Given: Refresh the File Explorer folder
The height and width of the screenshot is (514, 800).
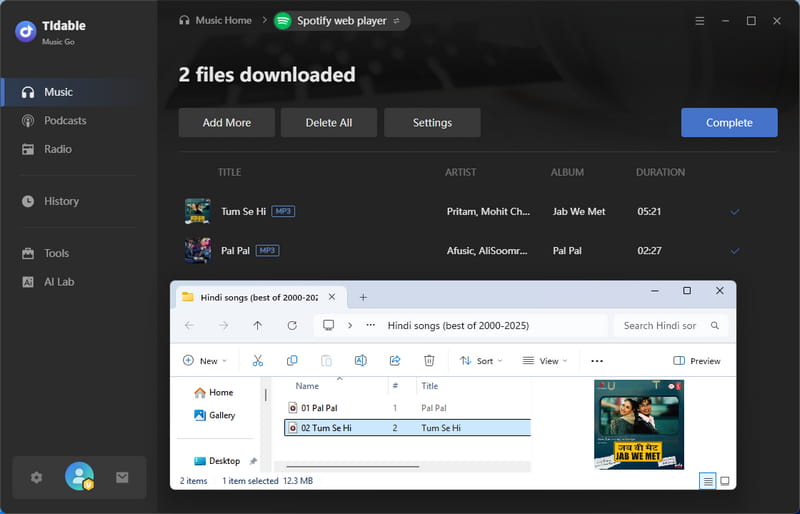Looking at the screenshot, I should 292,326.
